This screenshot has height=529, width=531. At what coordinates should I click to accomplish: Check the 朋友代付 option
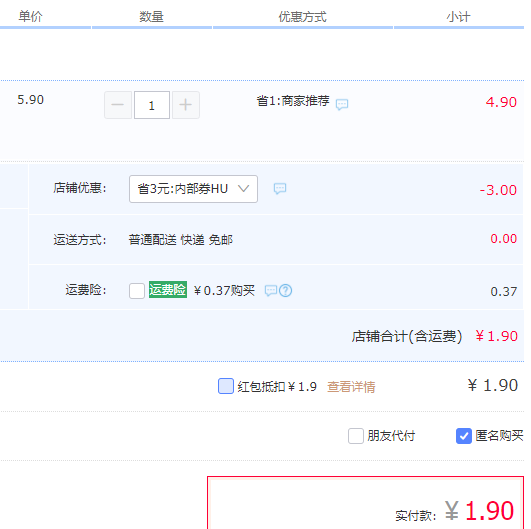[x=356, y=436]
